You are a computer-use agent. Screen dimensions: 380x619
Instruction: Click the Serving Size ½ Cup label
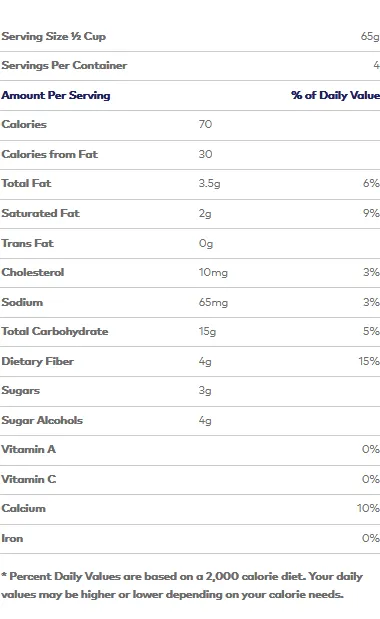coord(54,36)
